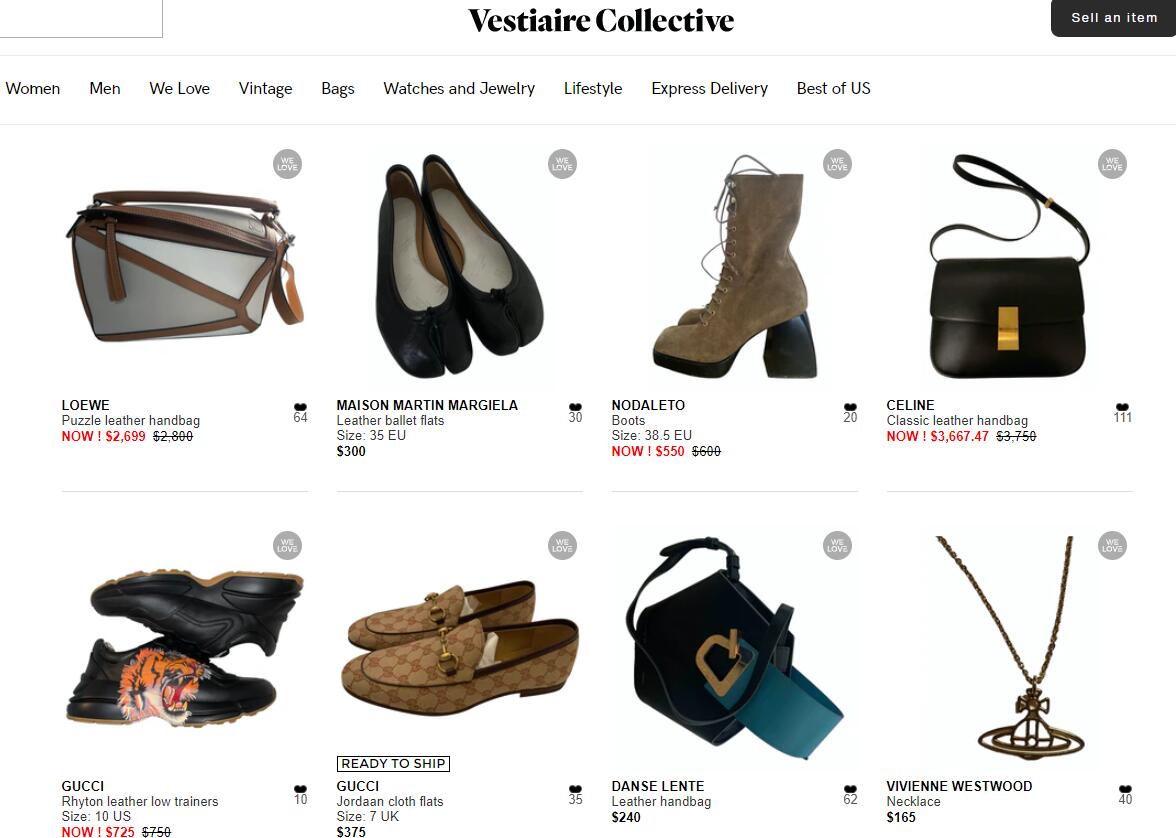
Task: Go to the Vintage section
Action: [x=266, y=89]
